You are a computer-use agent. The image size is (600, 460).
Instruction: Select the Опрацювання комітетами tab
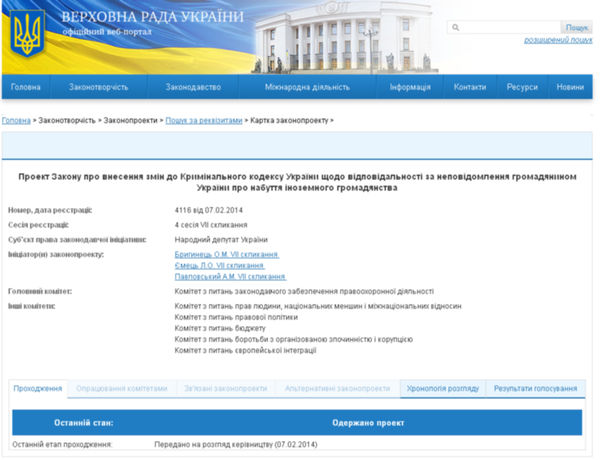tap(122, 388)
